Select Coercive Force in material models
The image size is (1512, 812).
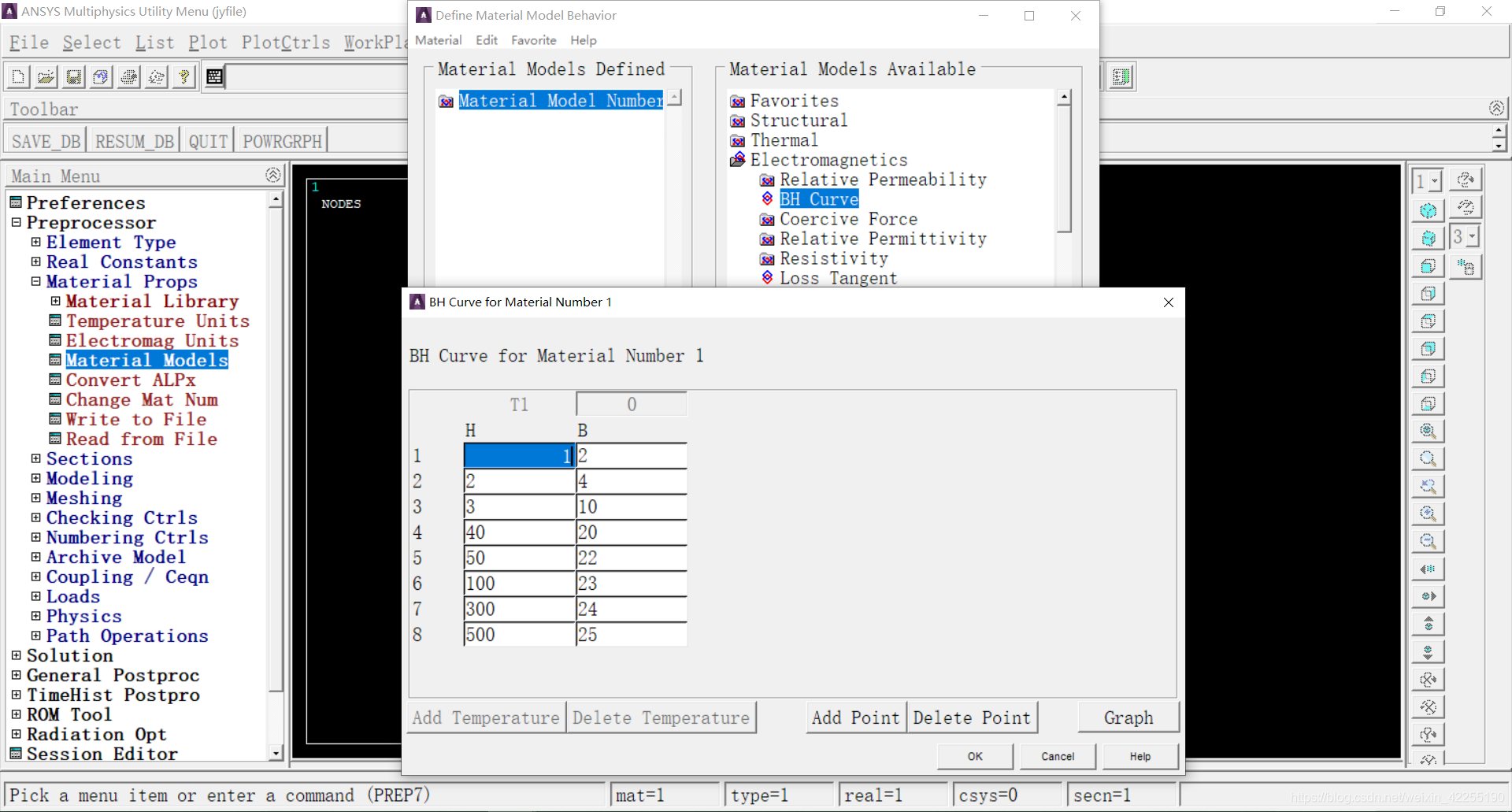coord(848,219)
